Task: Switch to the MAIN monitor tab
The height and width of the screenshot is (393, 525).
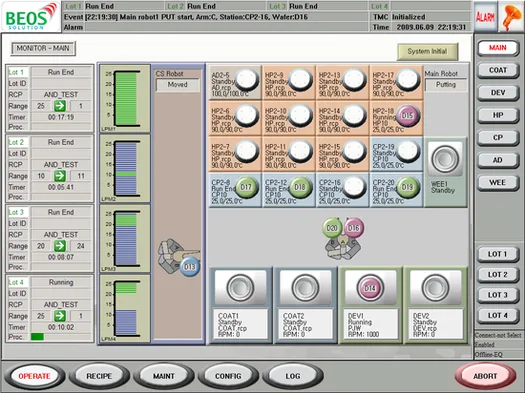Action: click(498, 48)
